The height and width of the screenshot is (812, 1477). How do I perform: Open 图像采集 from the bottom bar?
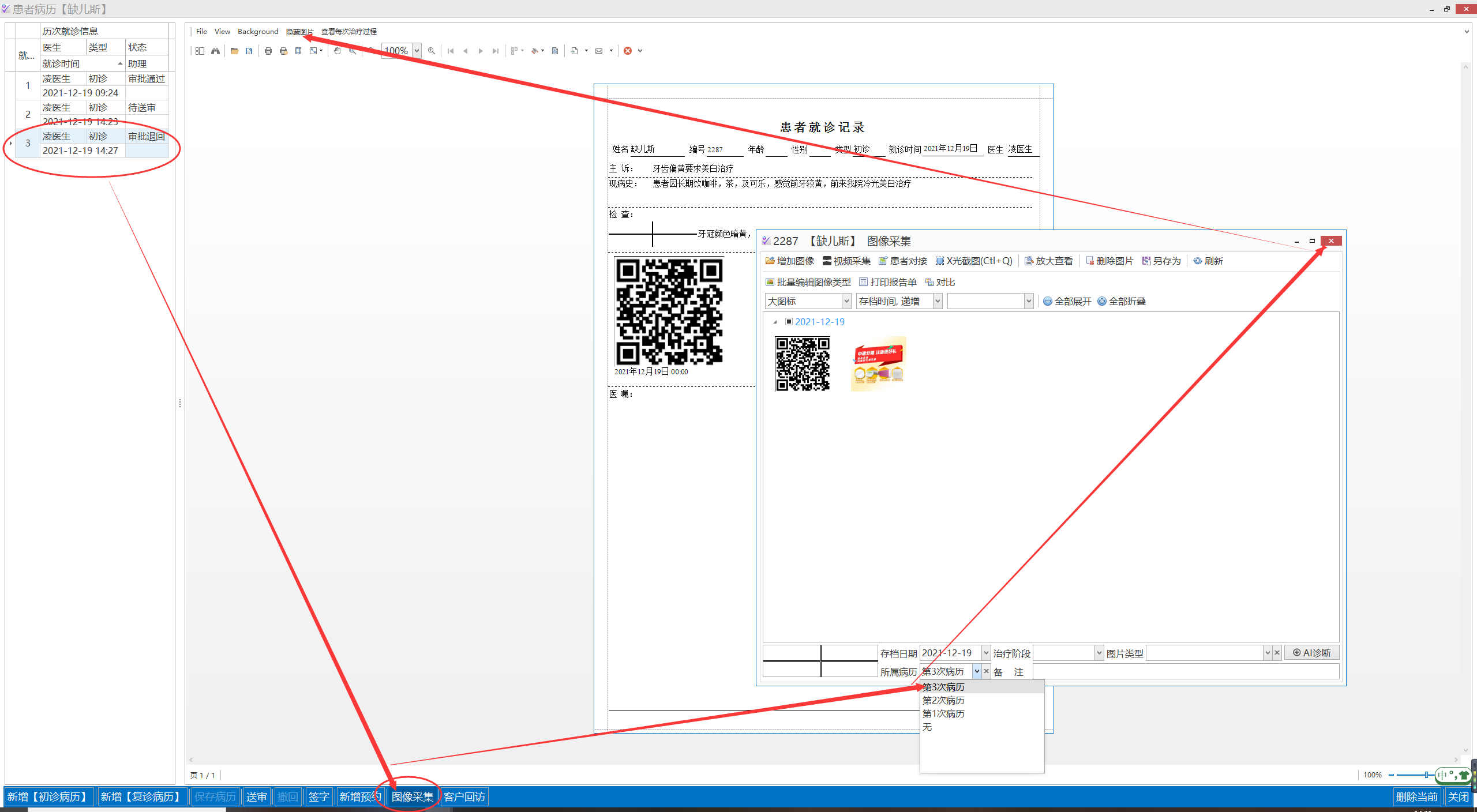pos(413,796)
